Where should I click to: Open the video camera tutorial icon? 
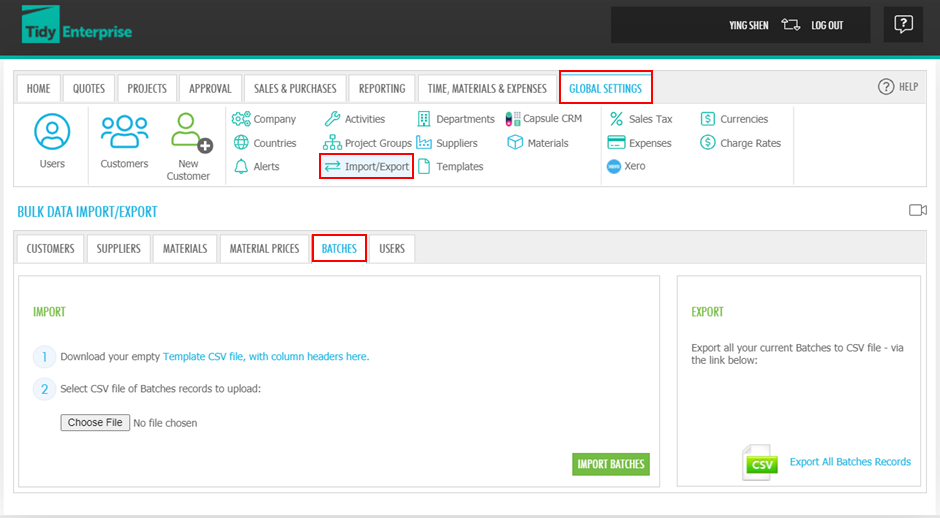917,210
